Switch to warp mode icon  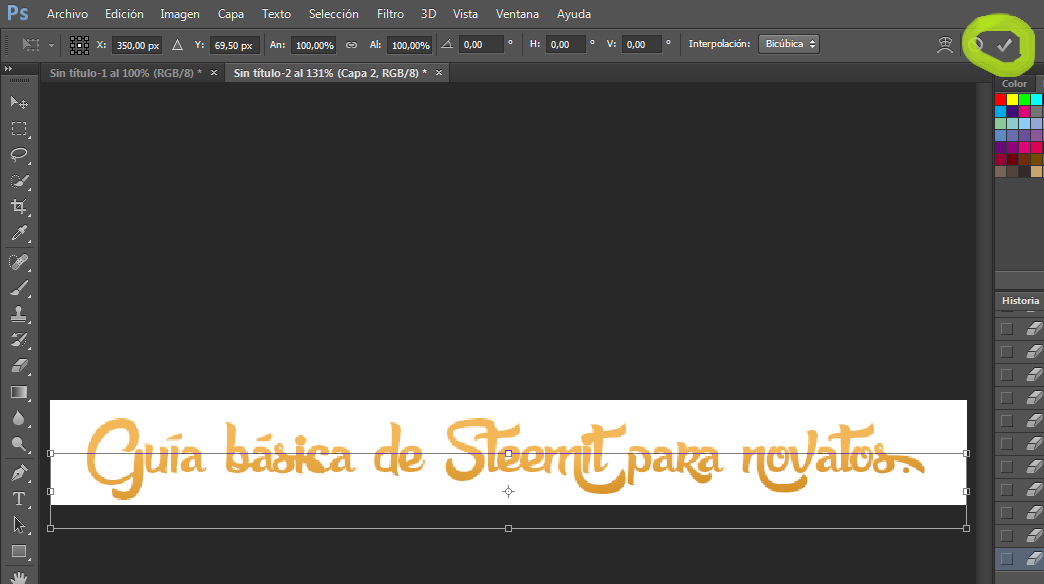coord(945,45)
